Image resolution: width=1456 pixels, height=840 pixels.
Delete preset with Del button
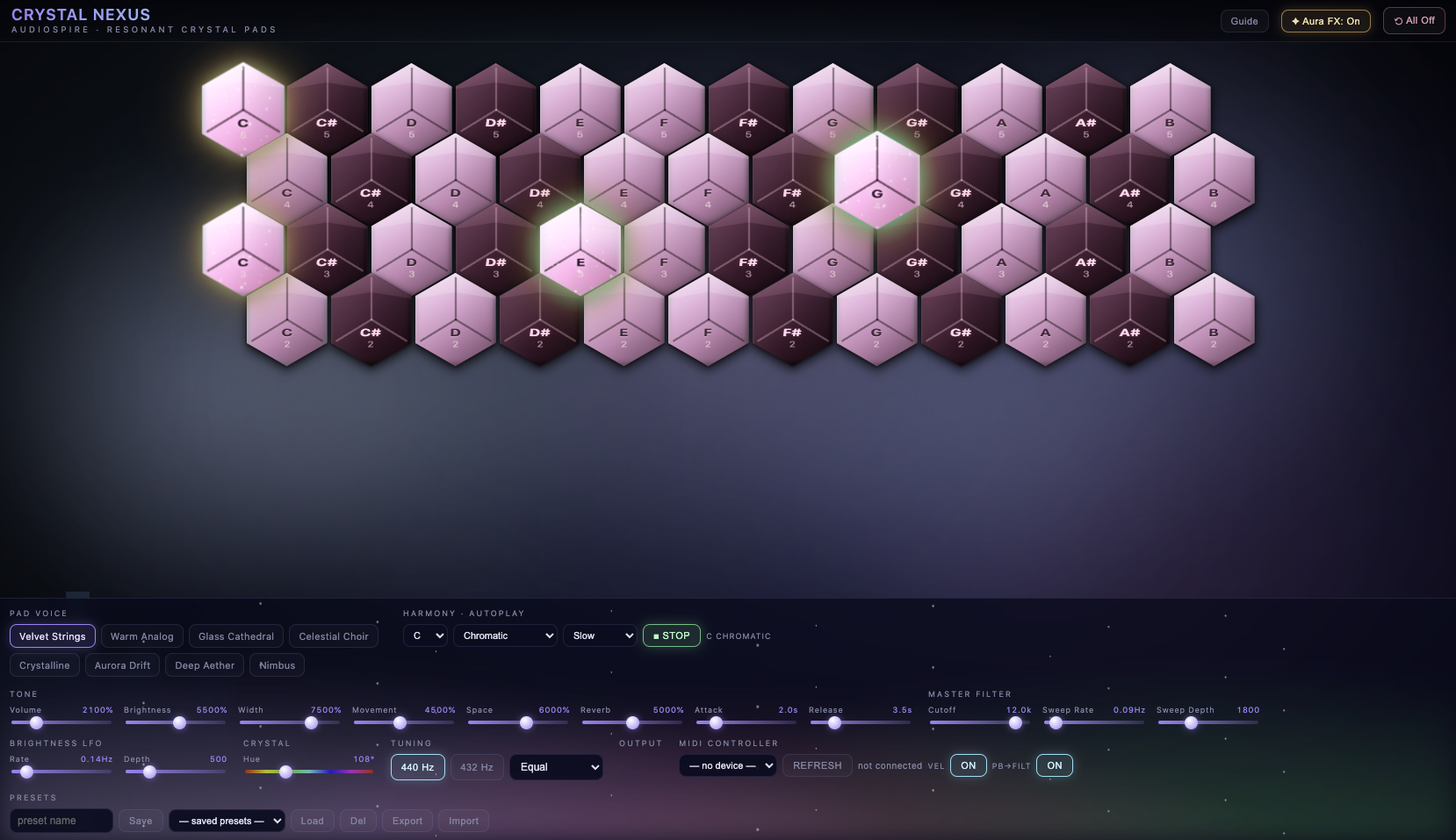pyautogui.click(x=358, y=821)
